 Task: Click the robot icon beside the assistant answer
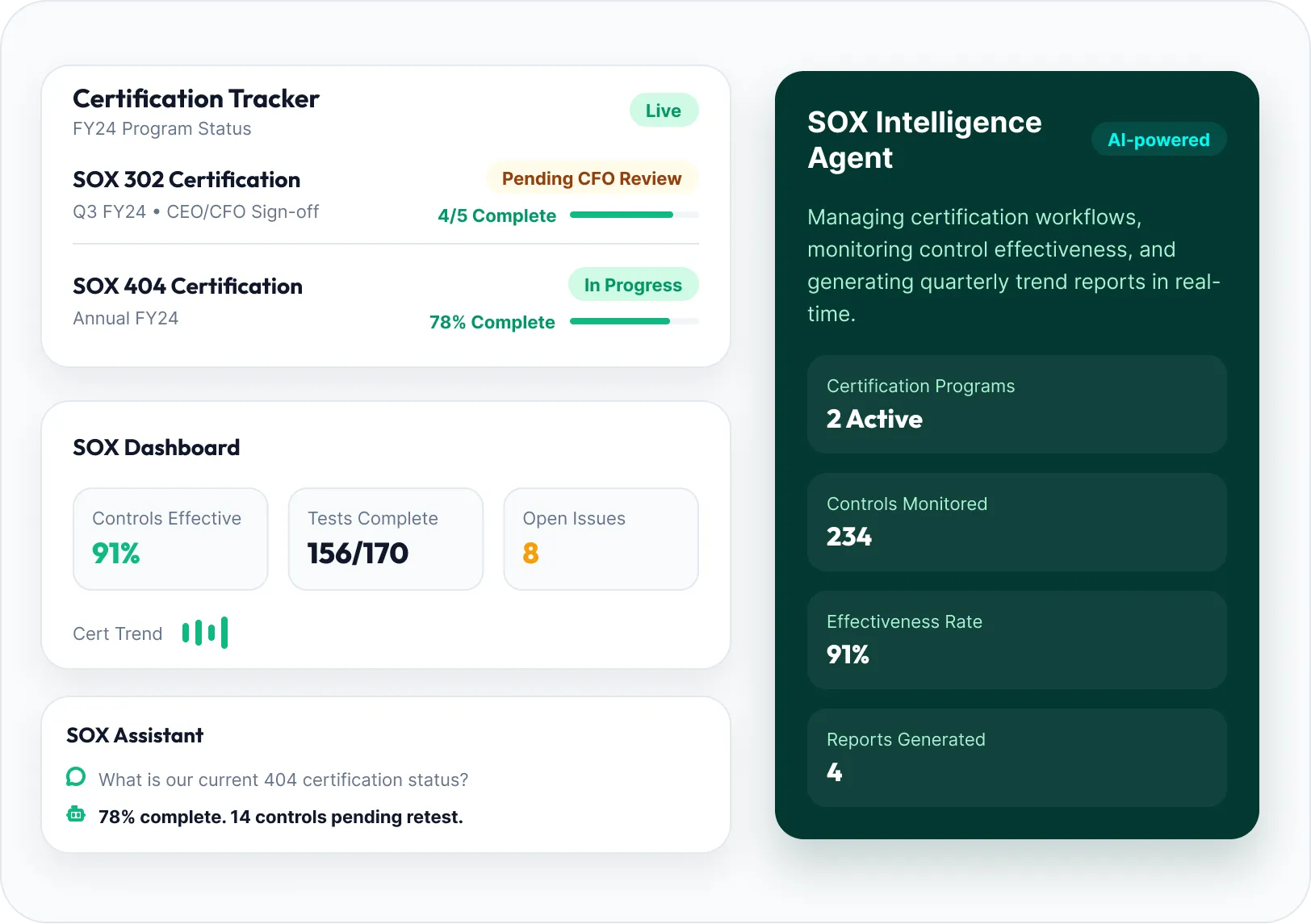76,814
